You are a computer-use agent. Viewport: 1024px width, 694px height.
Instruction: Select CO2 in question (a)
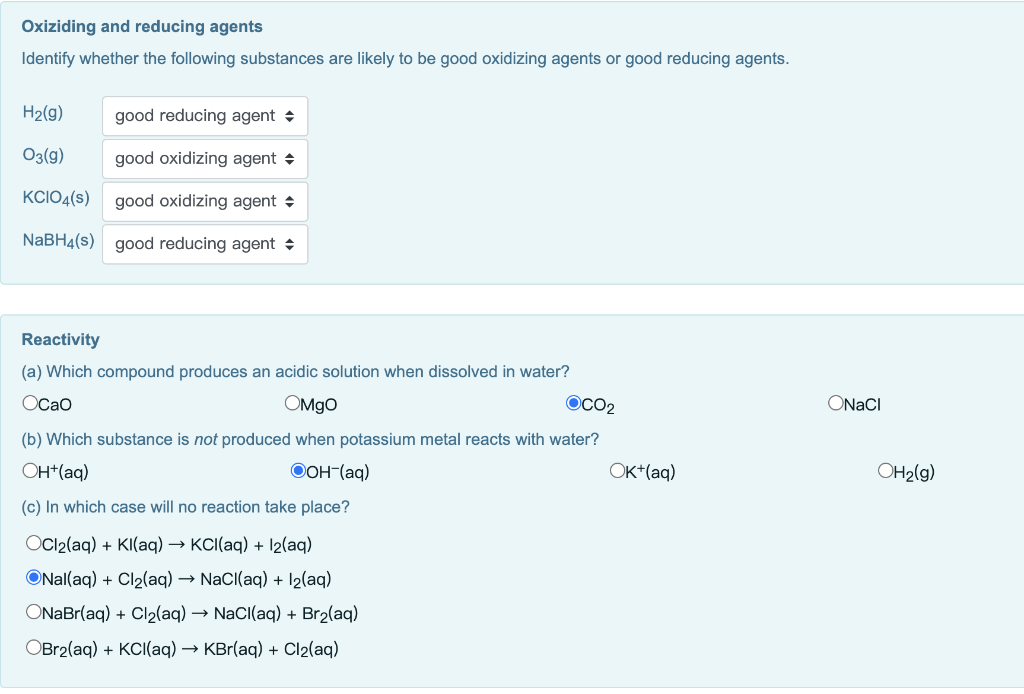coord(574,404)
